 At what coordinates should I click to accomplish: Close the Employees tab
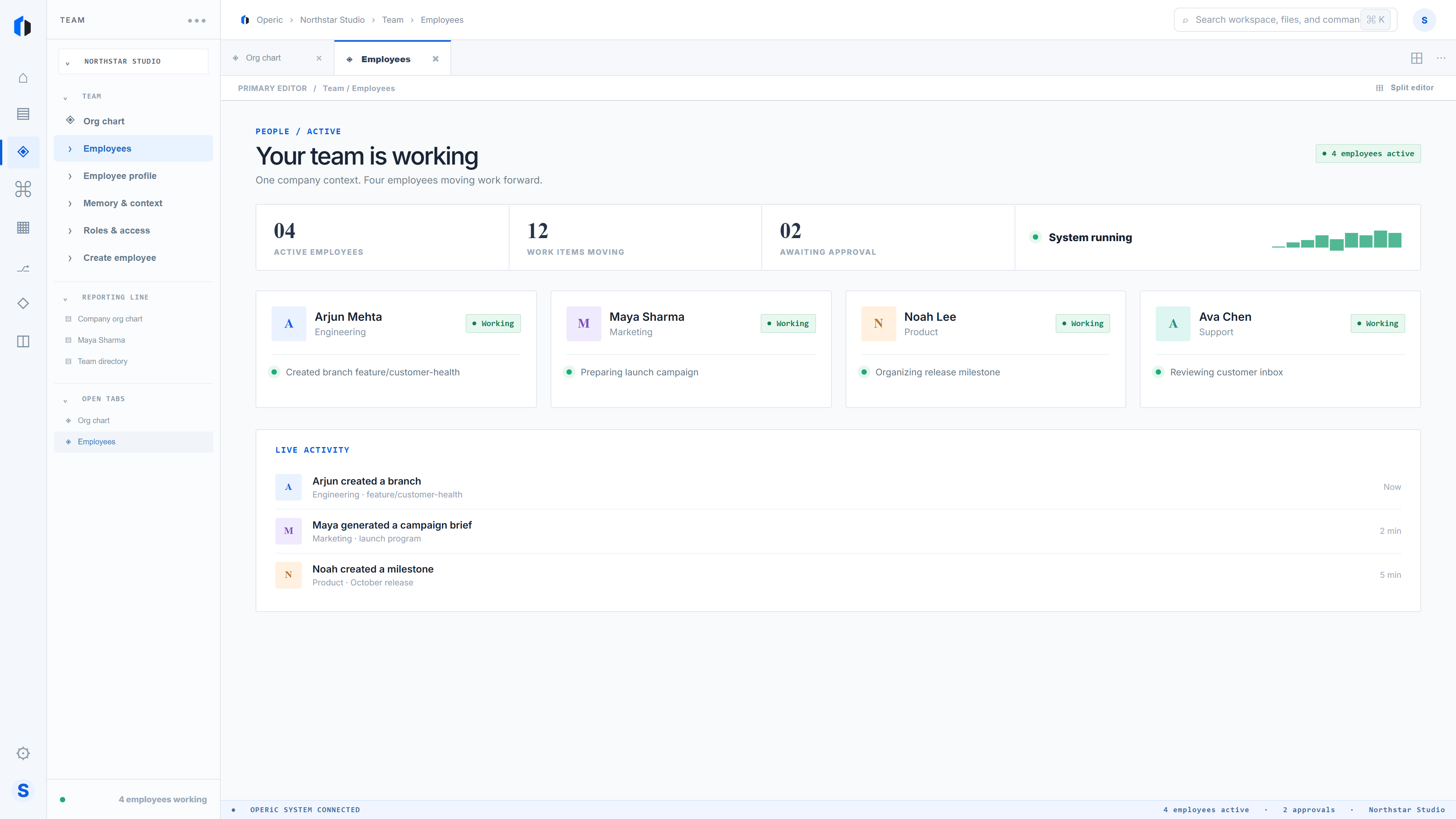pos(435,59)
